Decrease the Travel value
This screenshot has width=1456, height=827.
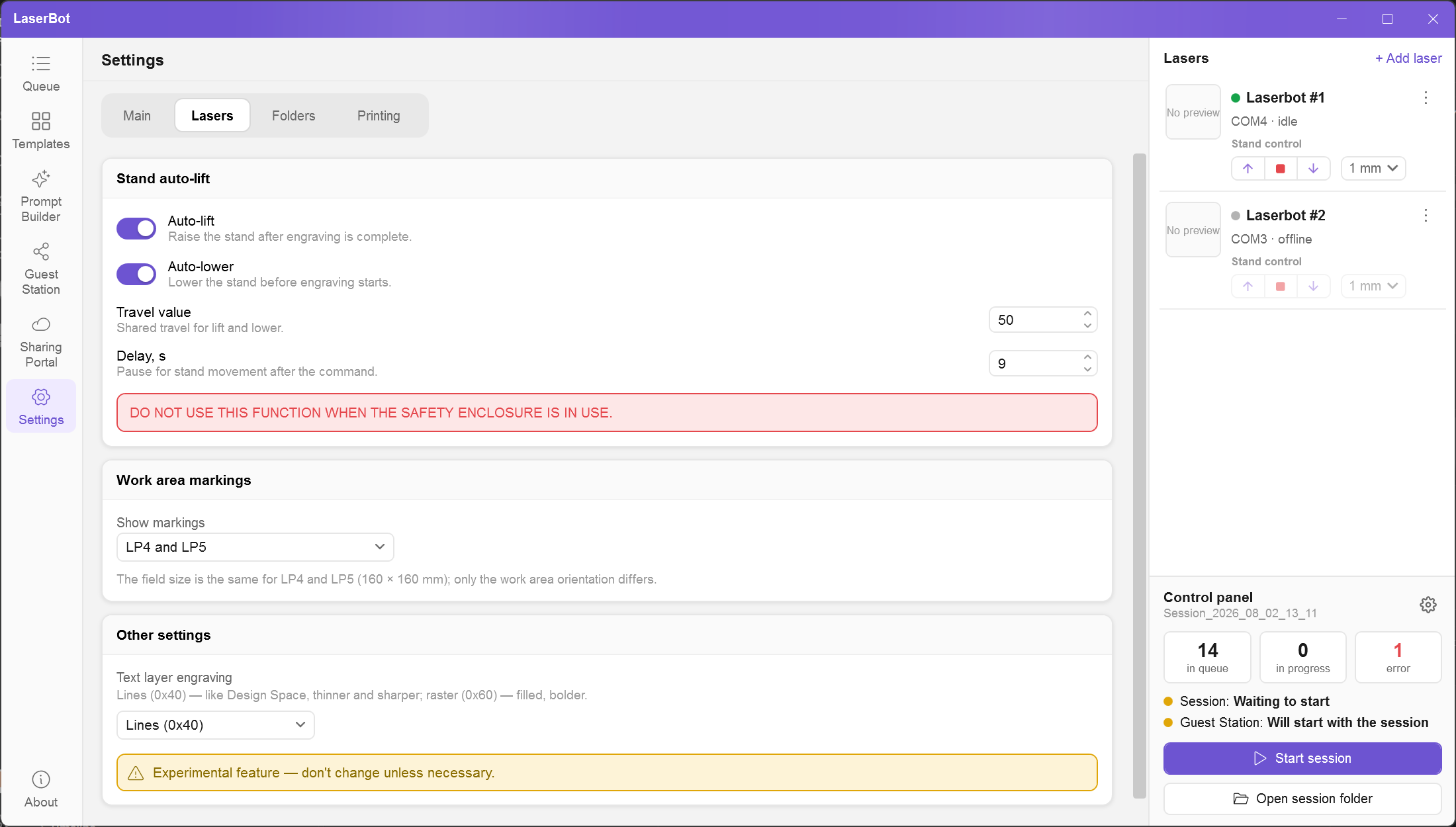1087,326
